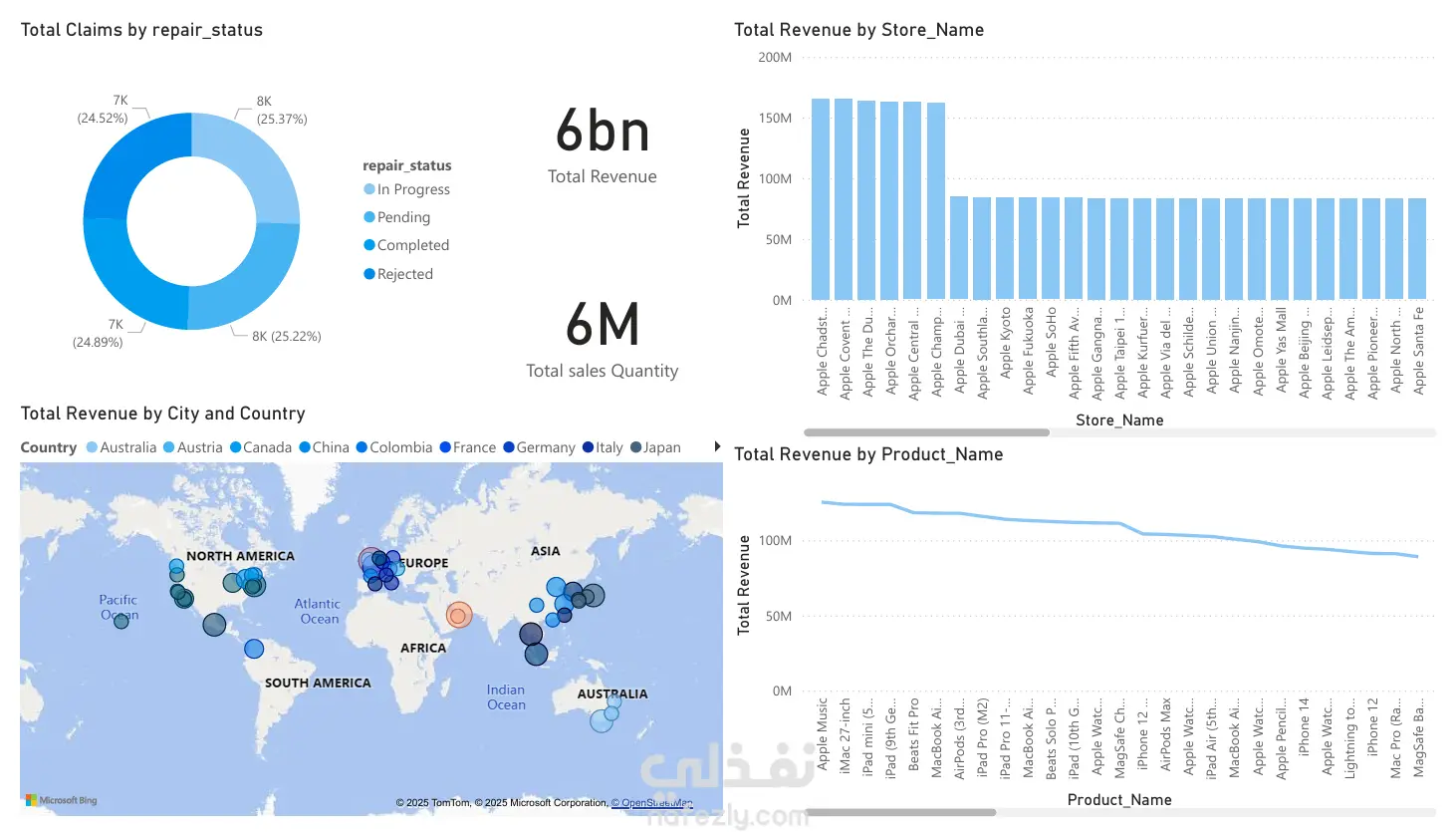1456x832 pixels.
Task: Filter map by Italy in Country legend
Action: point(604,447)
